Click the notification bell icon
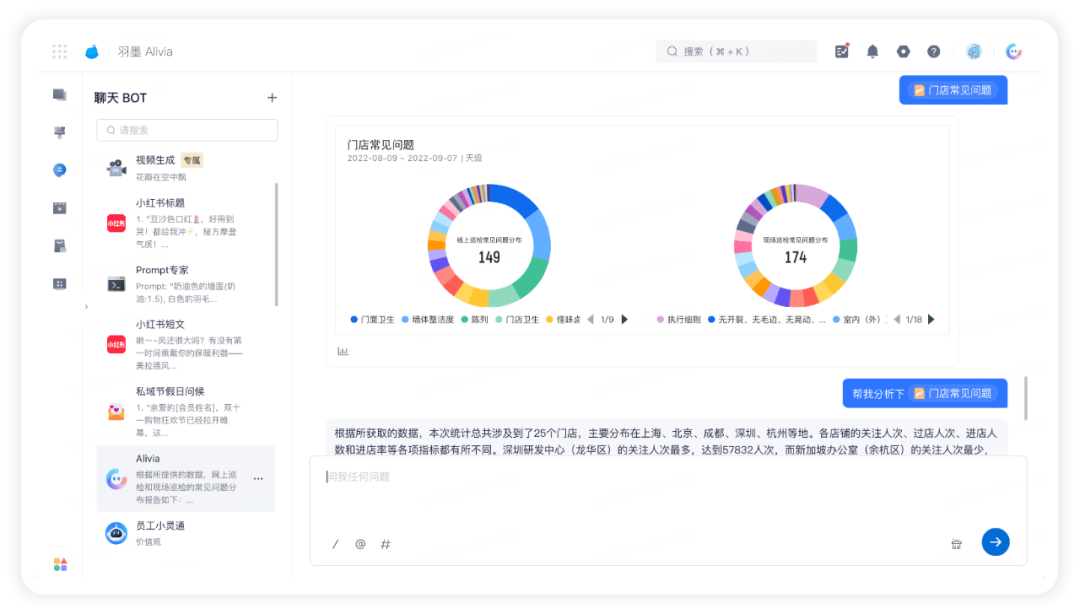The height and width of the screenshot is (614, 1080). 872,51
